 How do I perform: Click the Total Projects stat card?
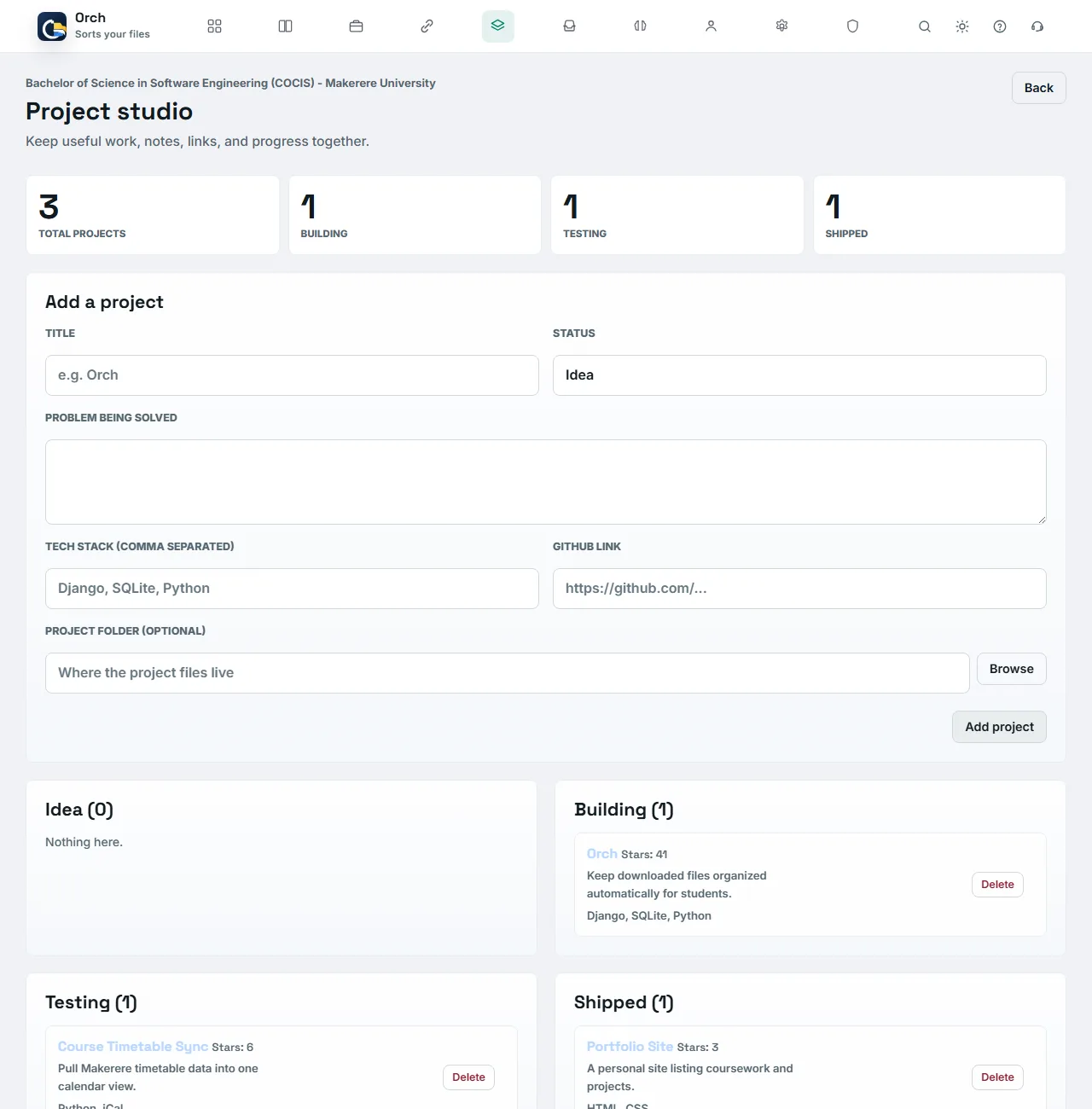tap(153, 215)
